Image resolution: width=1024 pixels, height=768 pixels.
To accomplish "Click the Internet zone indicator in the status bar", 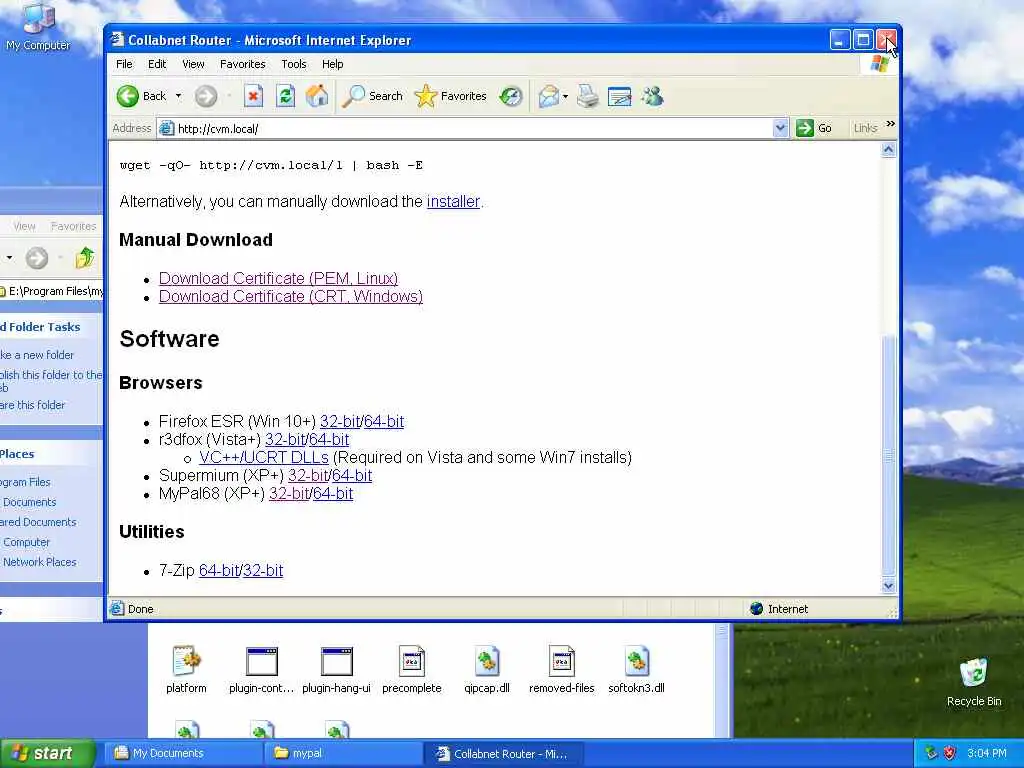I will pos(780,609).
